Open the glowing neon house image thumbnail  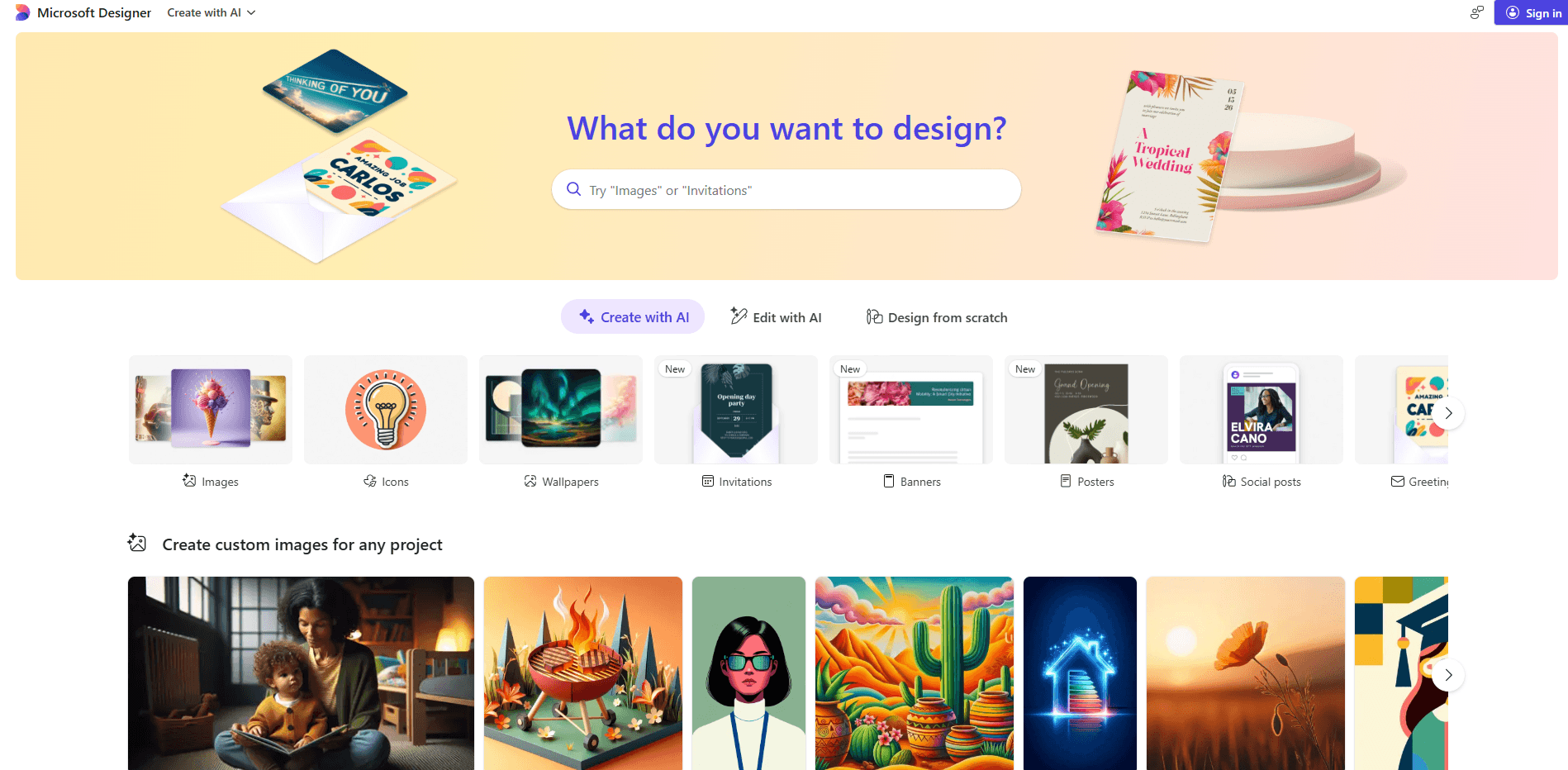1080,673
